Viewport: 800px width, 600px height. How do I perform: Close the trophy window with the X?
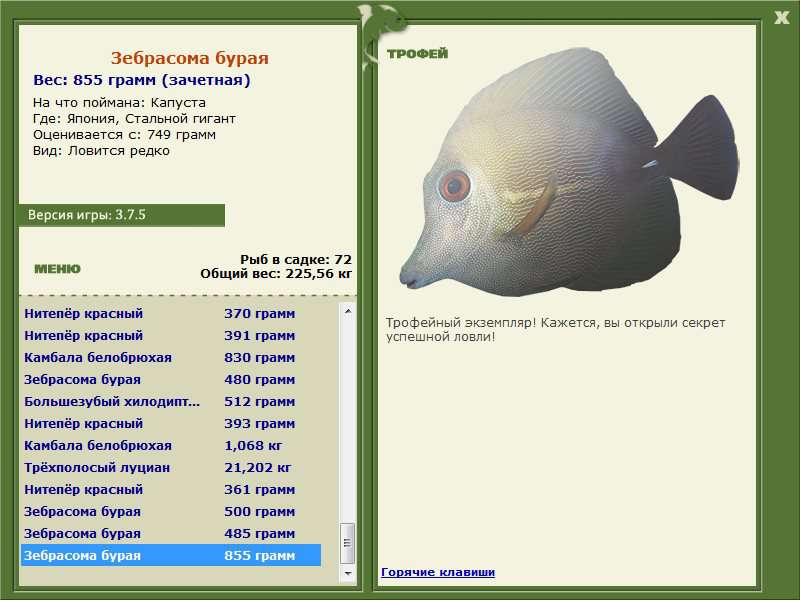pyautogui.click(x=781, y=17)
